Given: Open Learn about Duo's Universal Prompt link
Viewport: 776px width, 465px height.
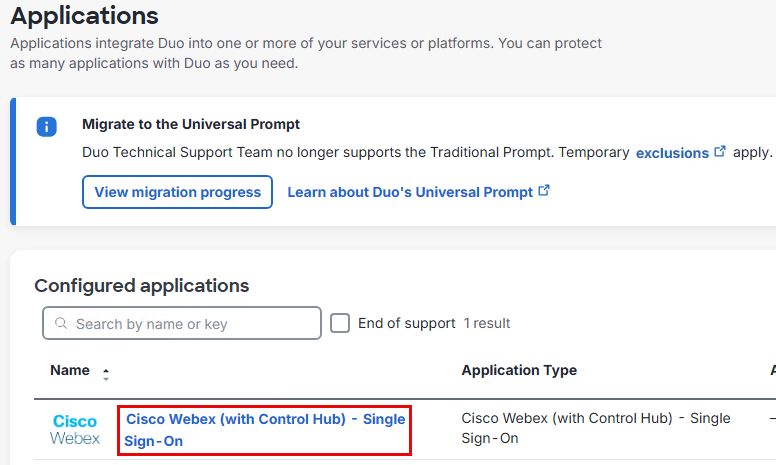Looking at the screenshot, I should 410,192.
